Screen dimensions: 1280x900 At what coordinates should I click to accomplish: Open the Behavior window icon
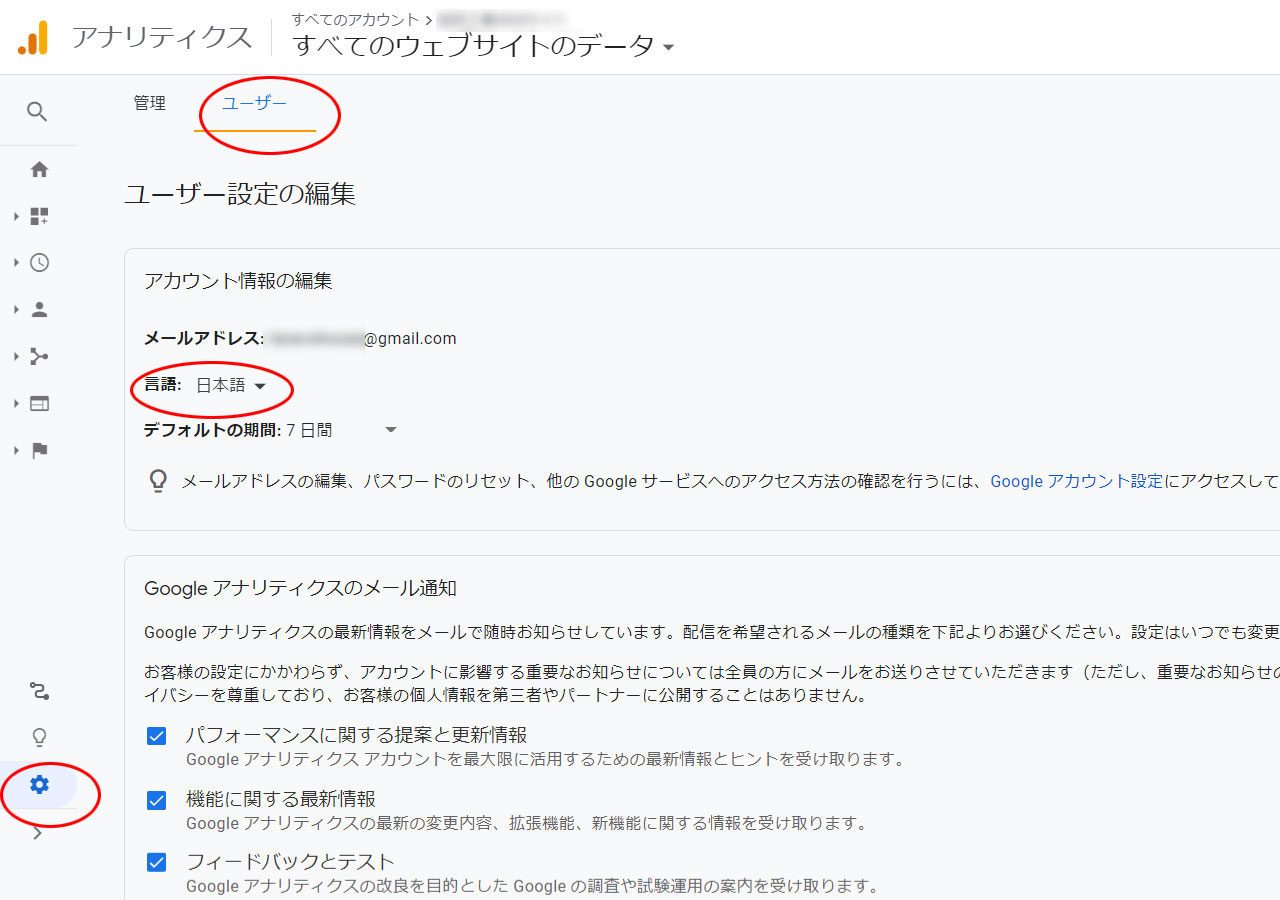[39, 404]
